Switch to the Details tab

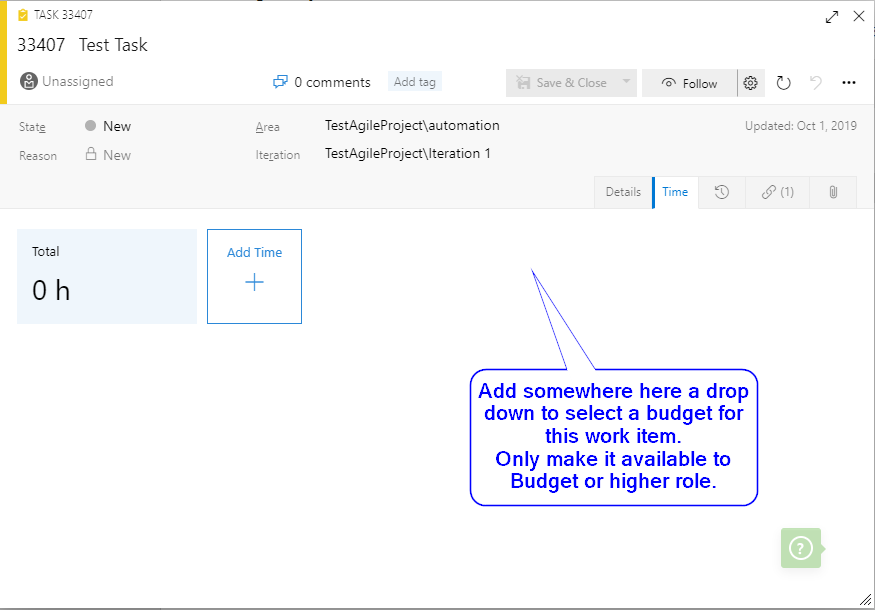pos(623,192)
